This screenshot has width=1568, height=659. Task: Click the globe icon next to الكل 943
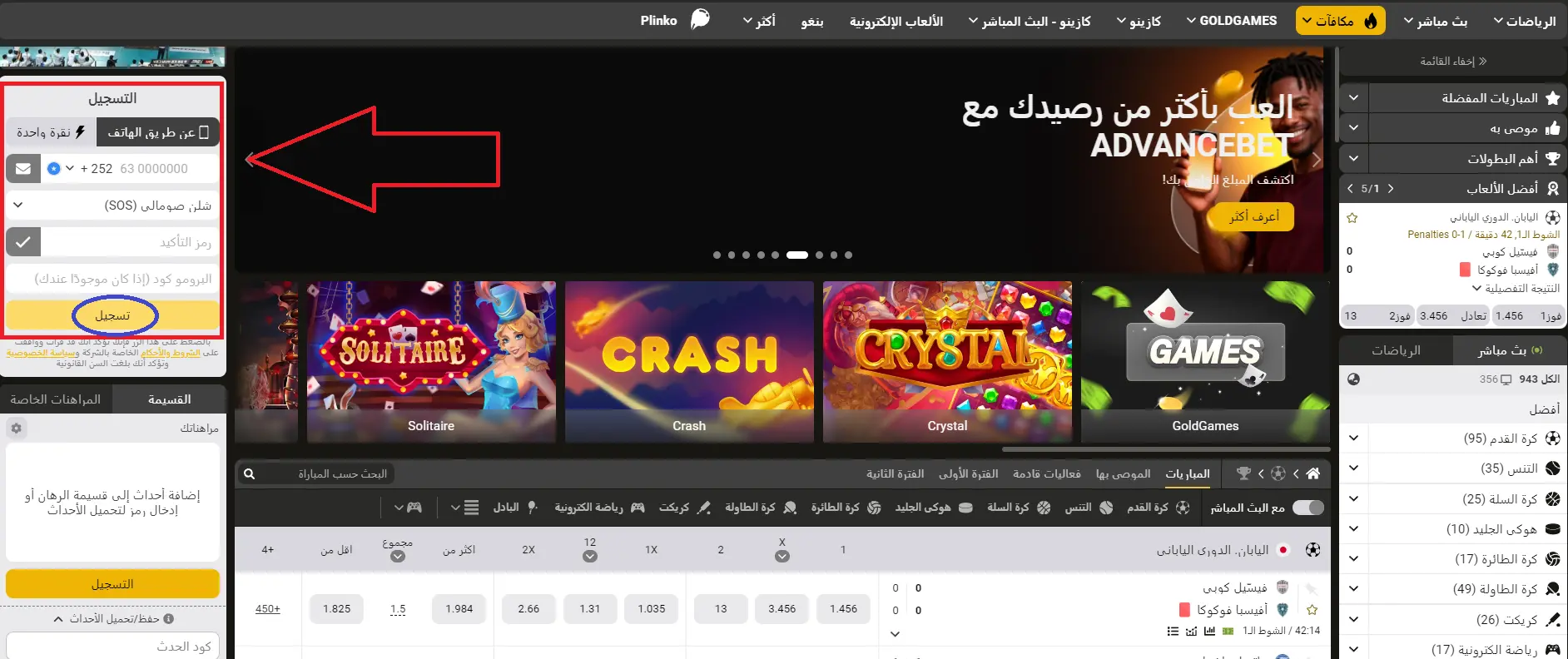tap(1353, 379)
